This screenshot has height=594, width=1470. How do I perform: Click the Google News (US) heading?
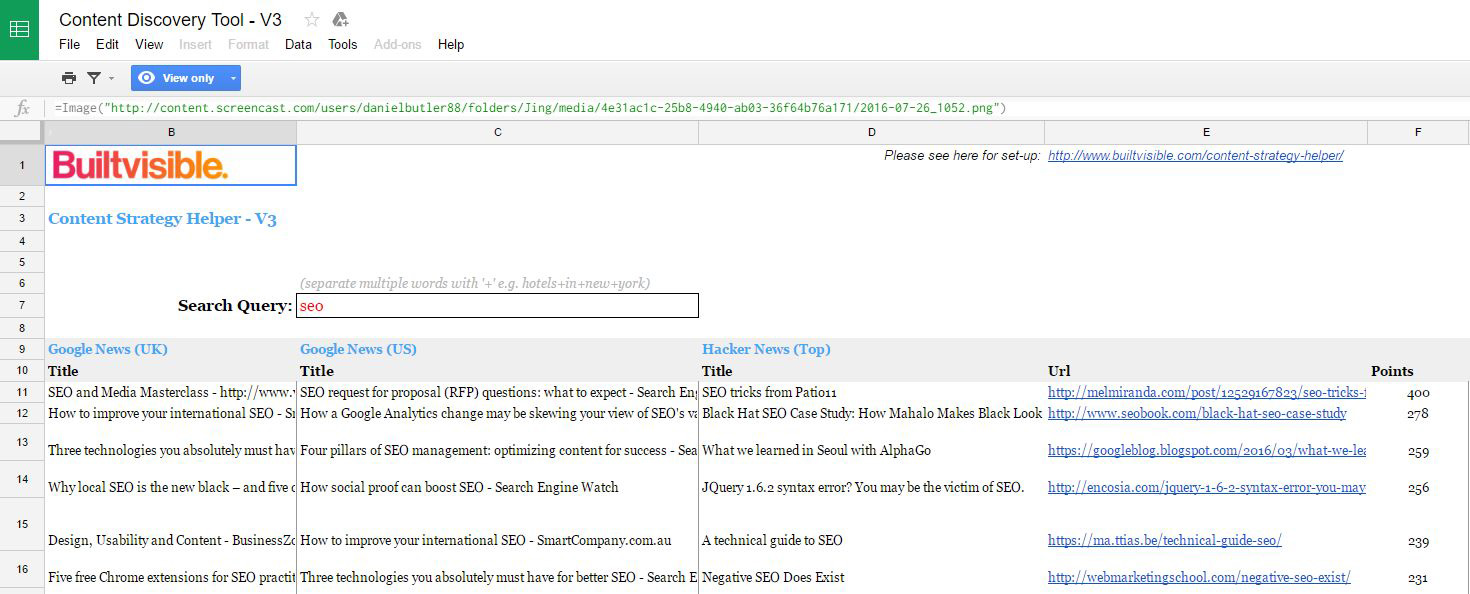tap(358, 349)
